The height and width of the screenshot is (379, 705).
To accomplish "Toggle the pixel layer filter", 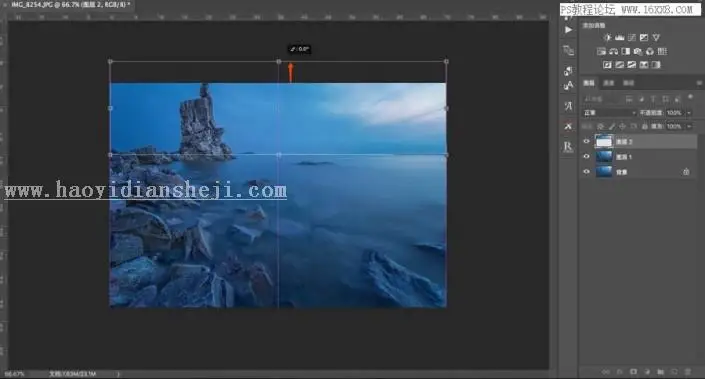I will coord(629,99).
